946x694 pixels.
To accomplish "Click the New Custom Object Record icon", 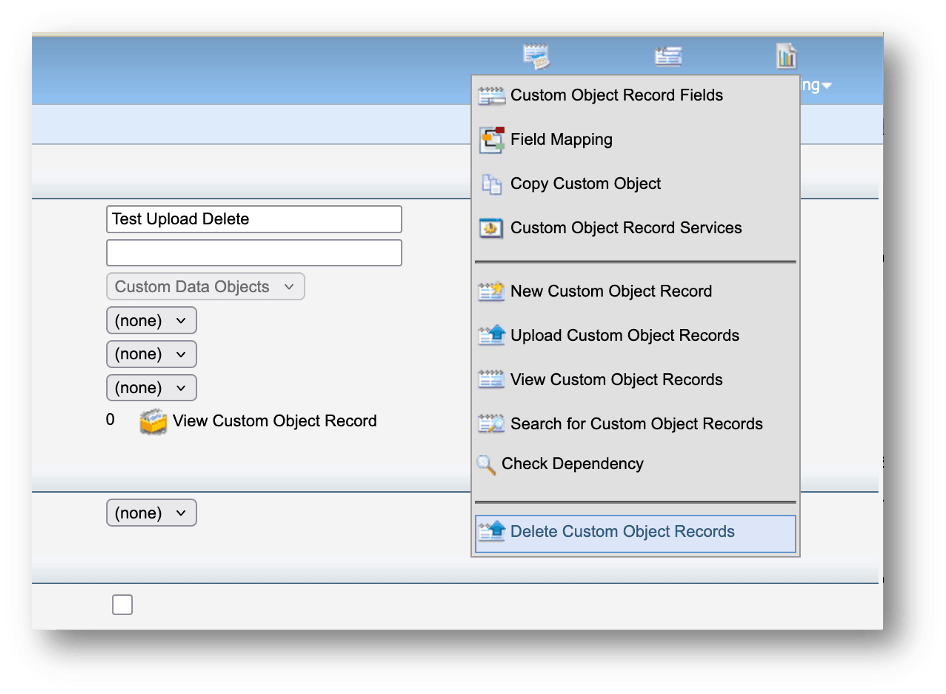I will 491,291.
